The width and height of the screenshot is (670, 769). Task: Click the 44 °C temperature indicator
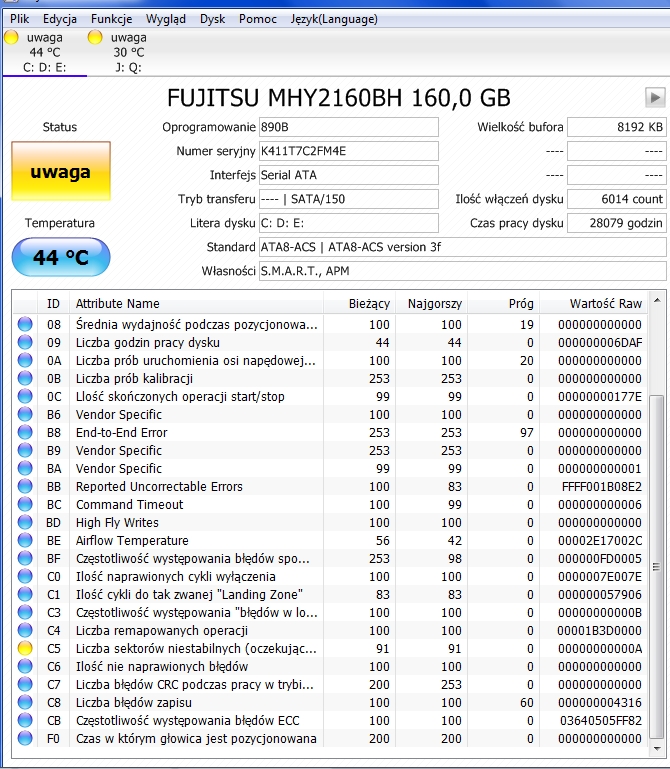(61, 257)
